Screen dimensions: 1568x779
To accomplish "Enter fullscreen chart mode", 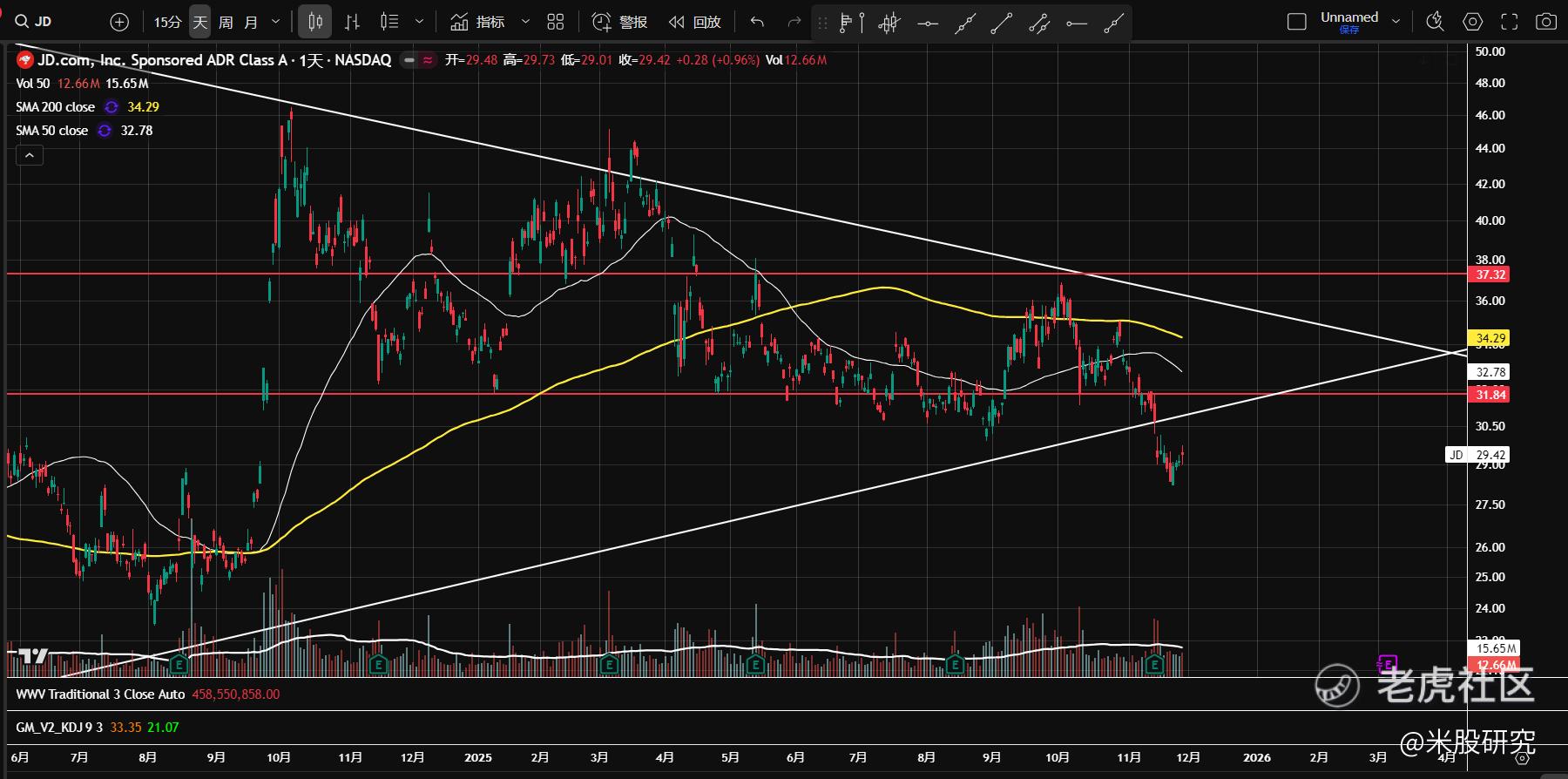I will pos(1509,22).
